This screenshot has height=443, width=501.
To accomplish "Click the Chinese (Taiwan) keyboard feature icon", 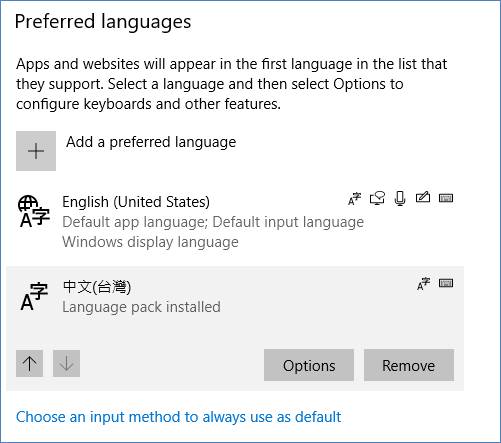I will coord(446,283).
